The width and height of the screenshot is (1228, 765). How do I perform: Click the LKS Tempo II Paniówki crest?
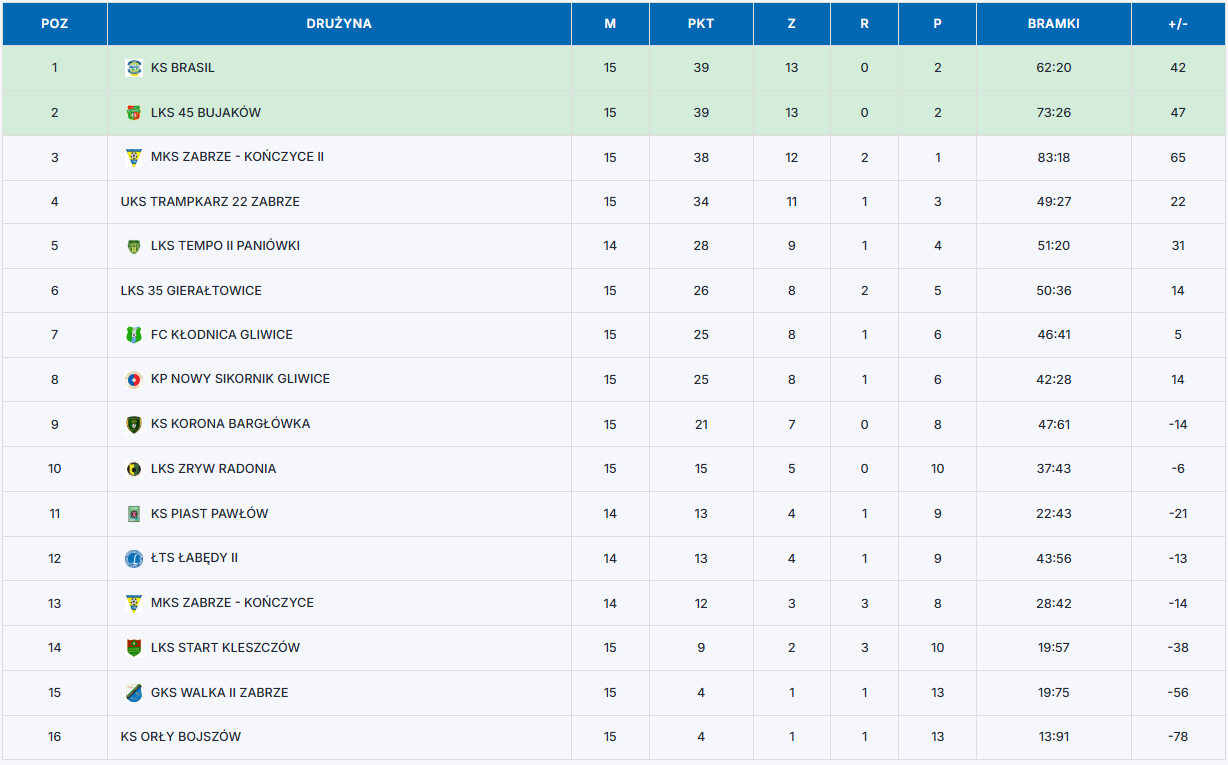[133, 246]
